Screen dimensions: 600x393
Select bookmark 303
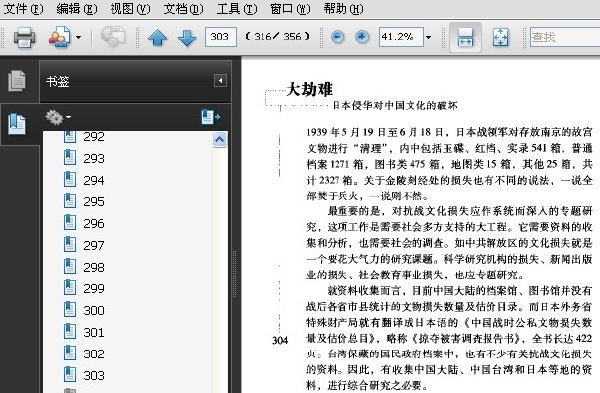point(94,375)
